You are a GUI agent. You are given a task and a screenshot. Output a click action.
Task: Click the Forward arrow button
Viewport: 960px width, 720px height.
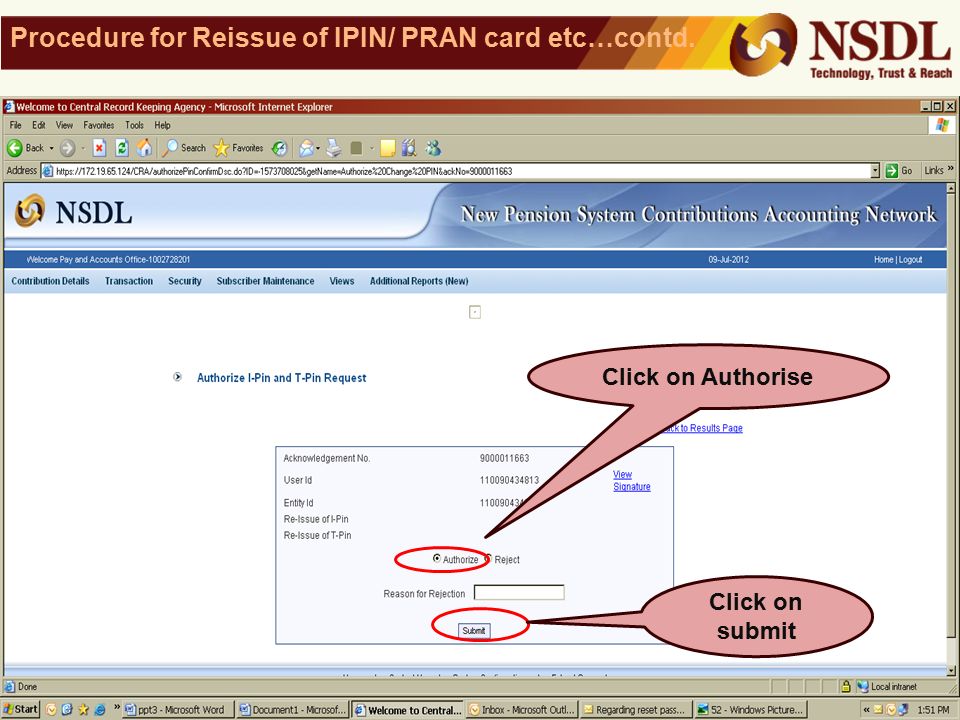coord(67,148)
